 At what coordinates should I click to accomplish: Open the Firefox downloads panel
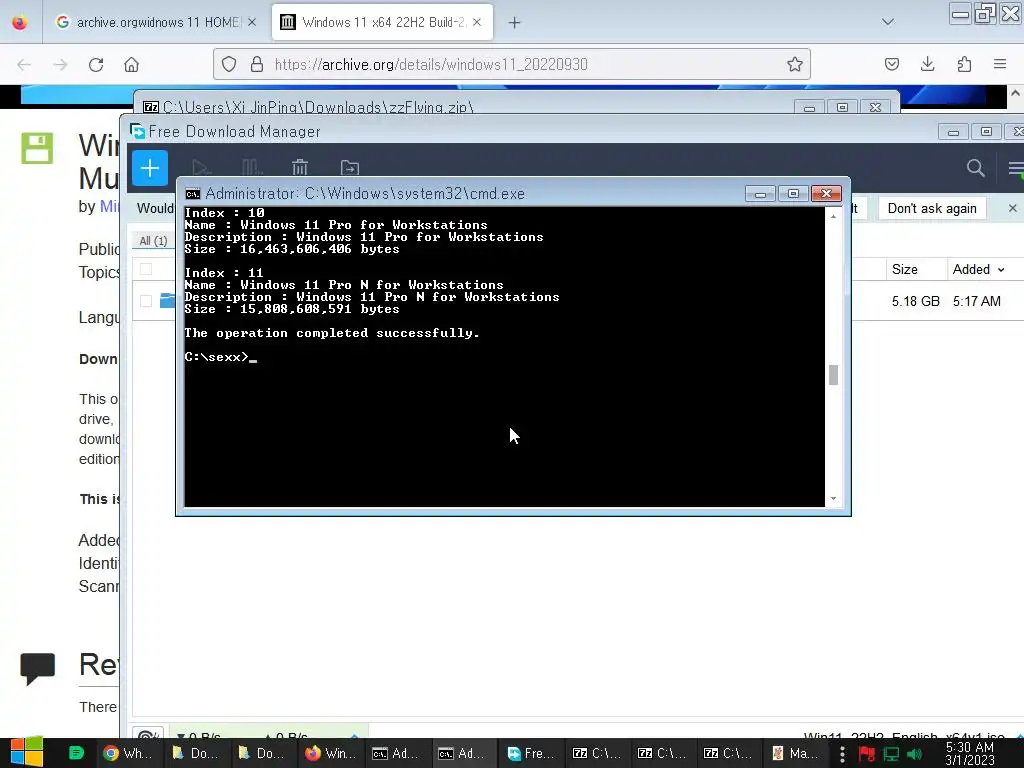(927, 64)
